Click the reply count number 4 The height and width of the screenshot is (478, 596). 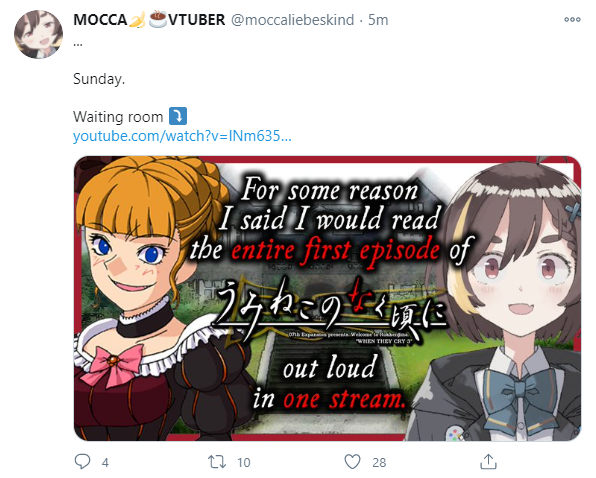105,462
